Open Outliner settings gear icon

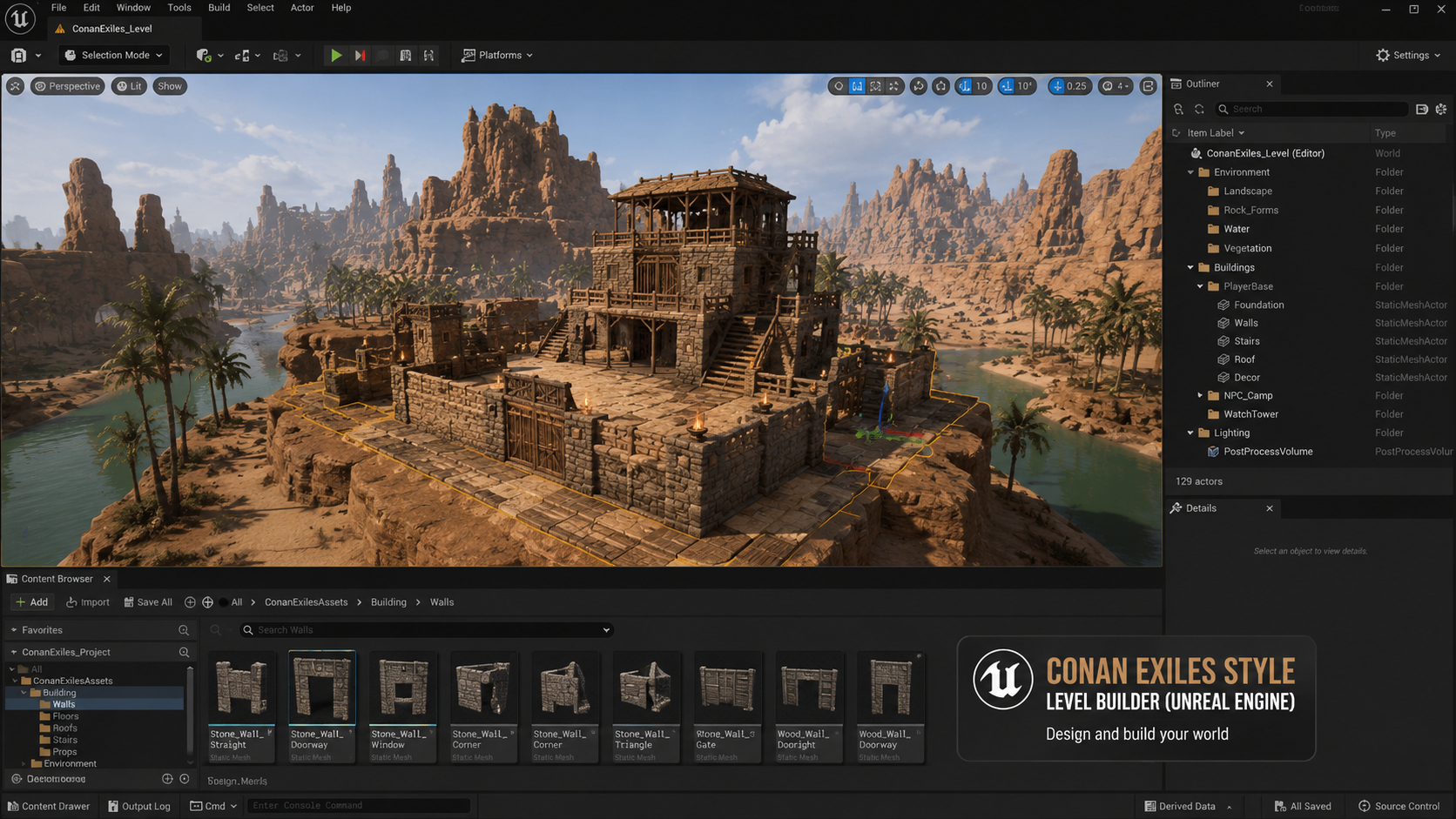1441,109
